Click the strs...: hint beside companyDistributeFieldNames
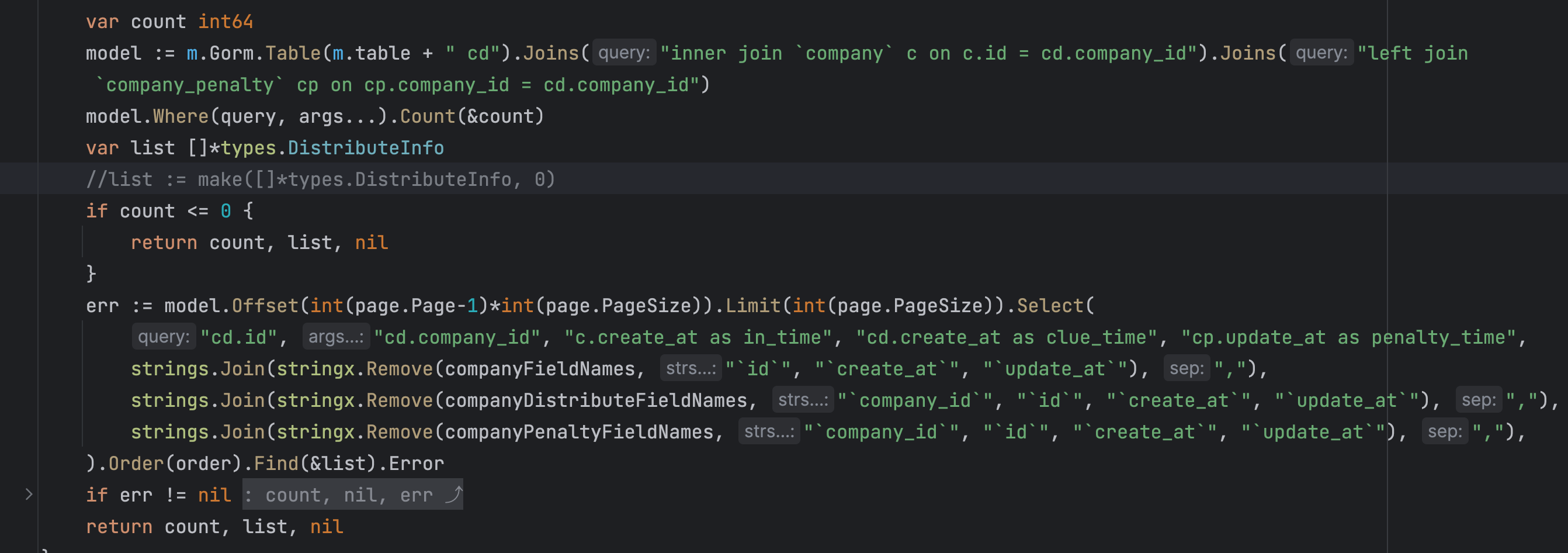The image size is (1568, 553). pyautogui.click(x=802, y=399)
